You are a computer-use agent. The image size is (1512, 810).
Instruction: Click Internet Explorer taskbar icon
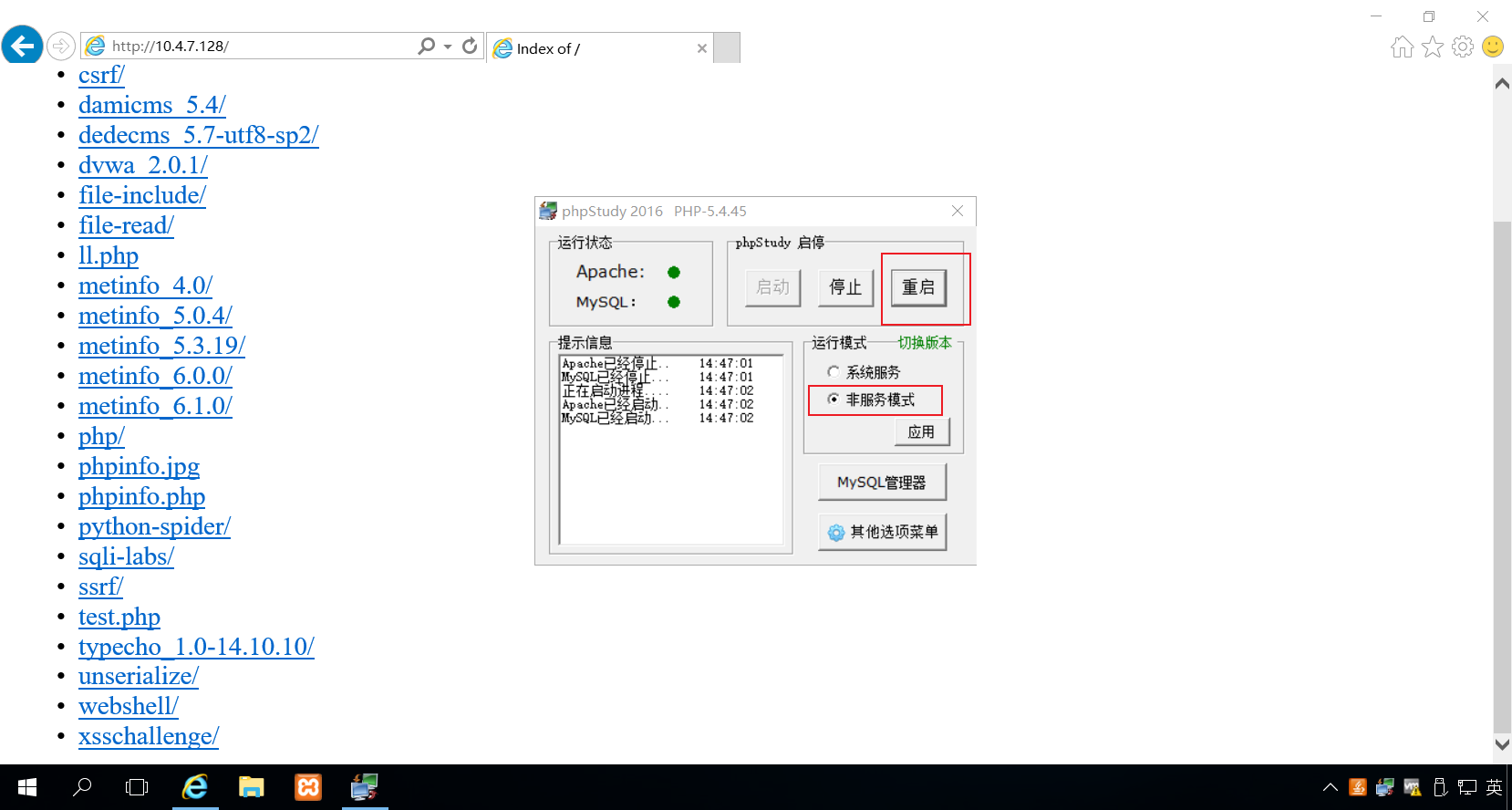tap(196, 787)
